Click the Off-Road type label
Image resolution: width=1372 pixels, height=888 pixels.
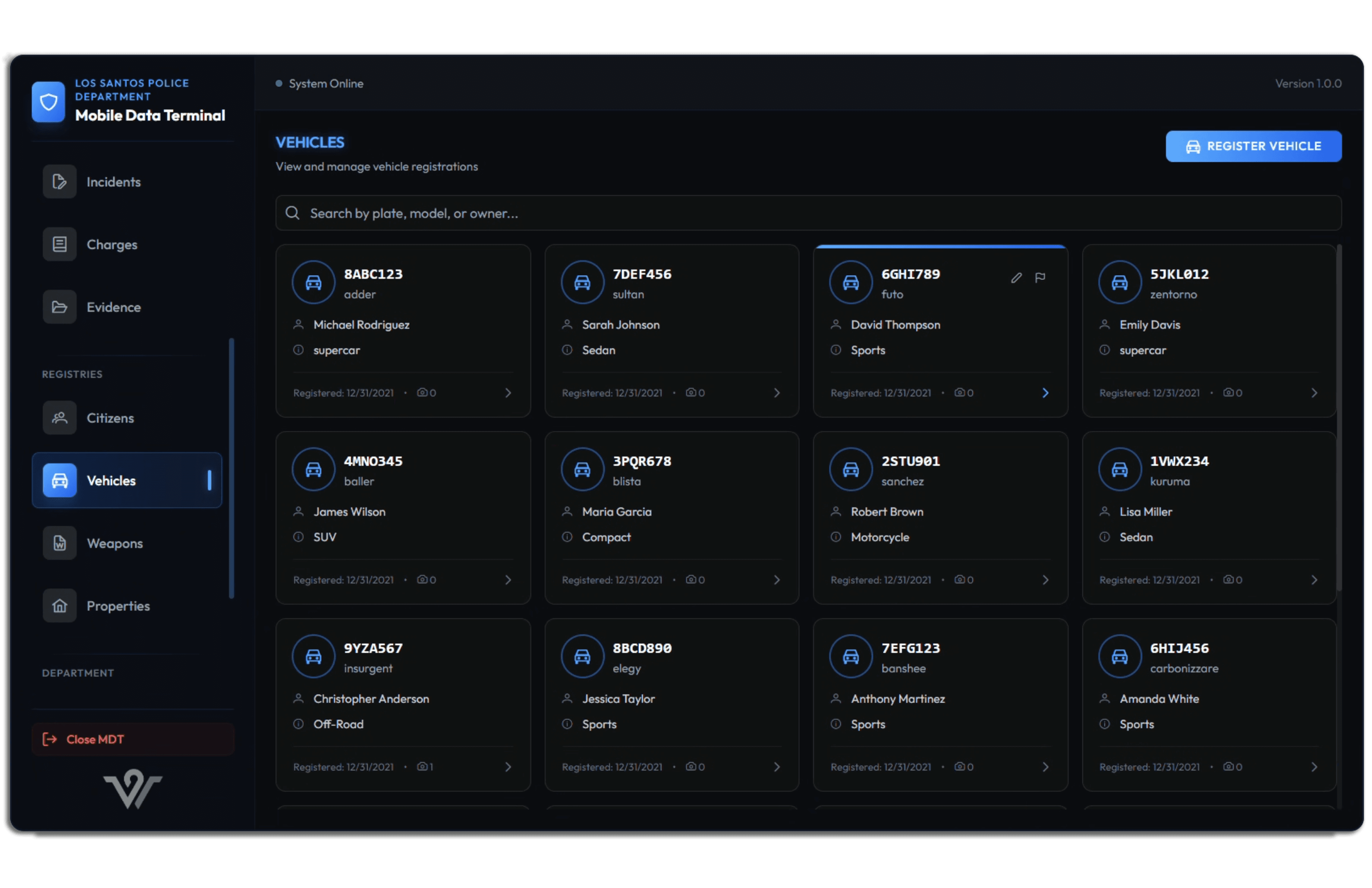coord(339,724)
